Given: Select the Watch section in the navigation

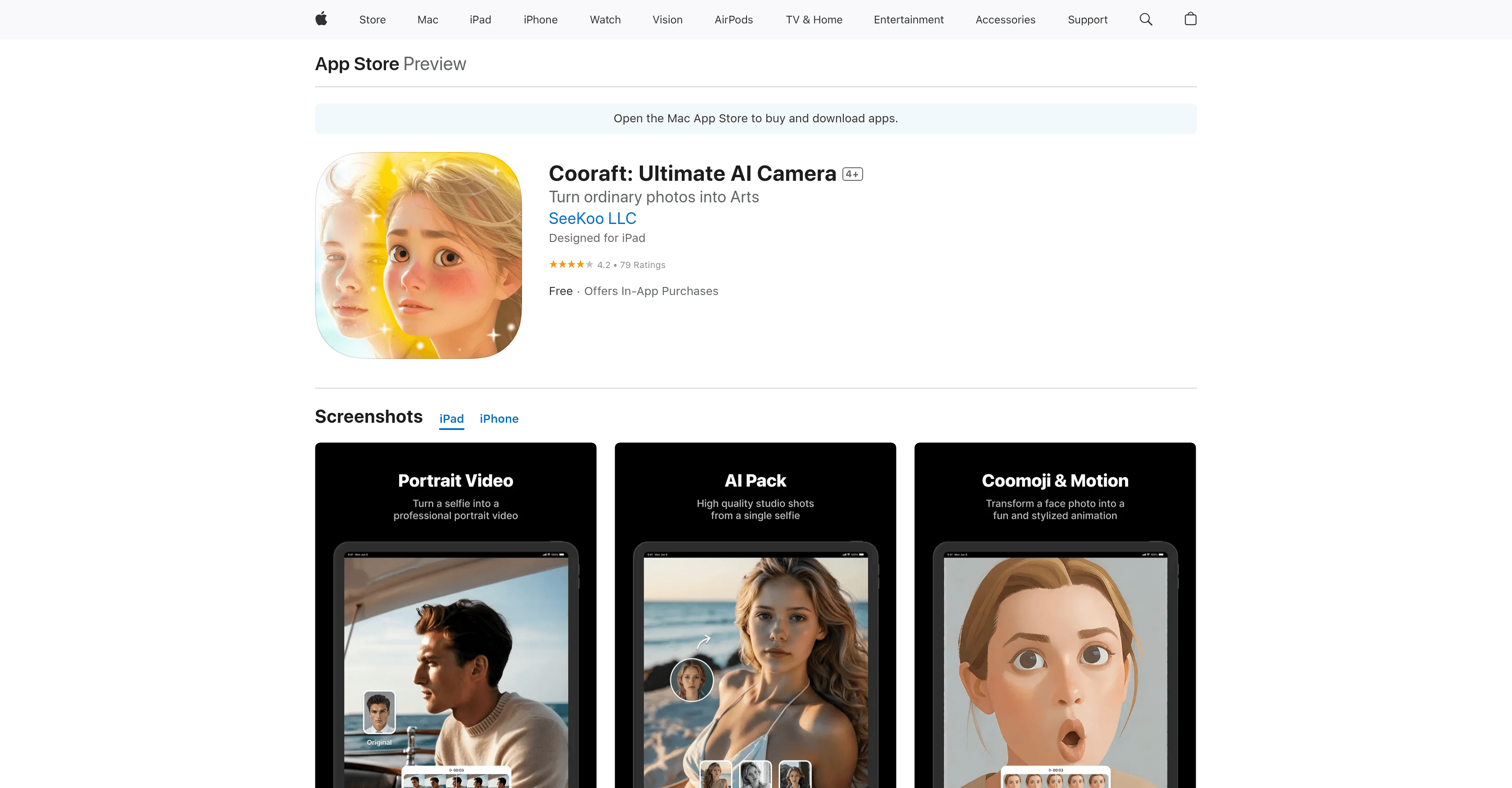Looking at the screenshot, I should [x=605, y=19].
